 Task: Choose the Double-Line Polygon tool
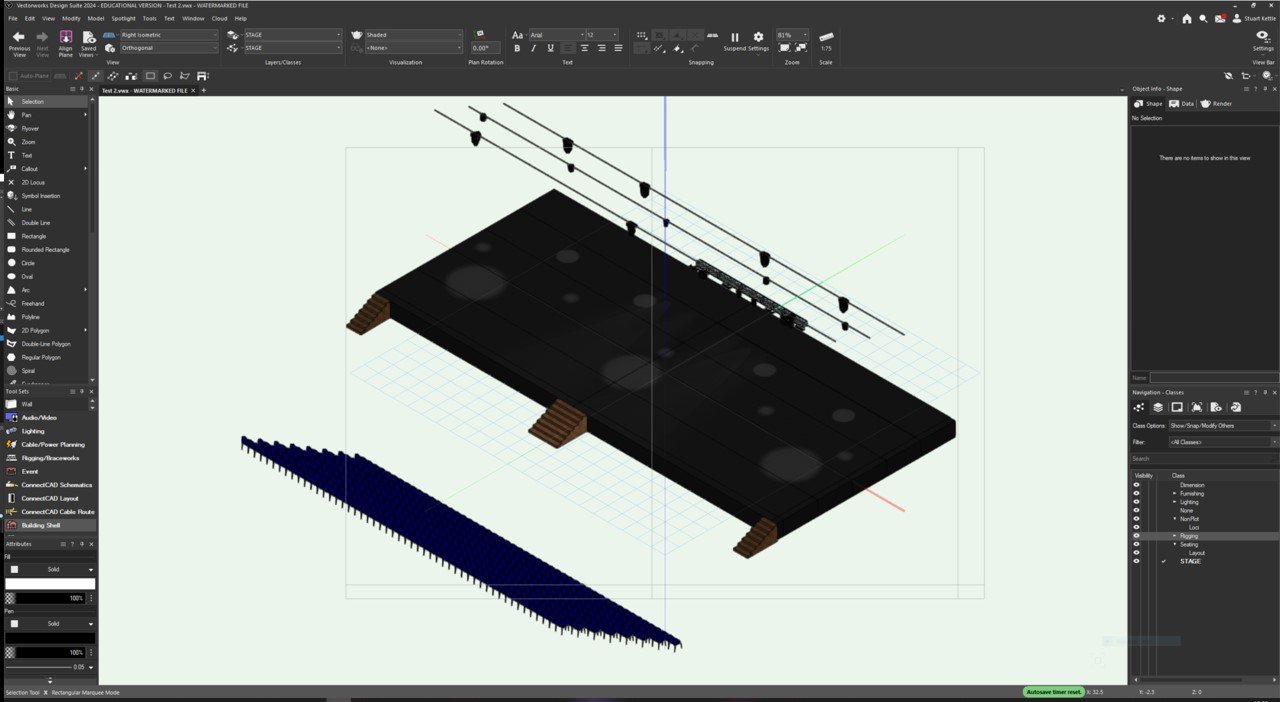[x=45, y=344]
